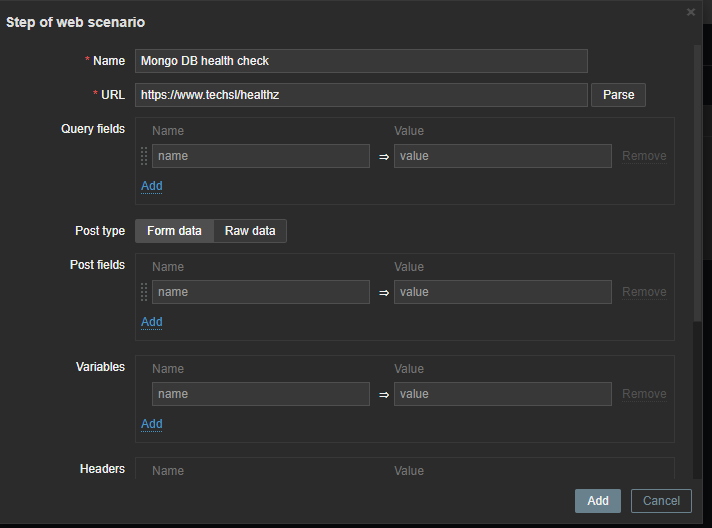Cancel the web scenario step dialog
712x528 pixels.
pos(661,501)
